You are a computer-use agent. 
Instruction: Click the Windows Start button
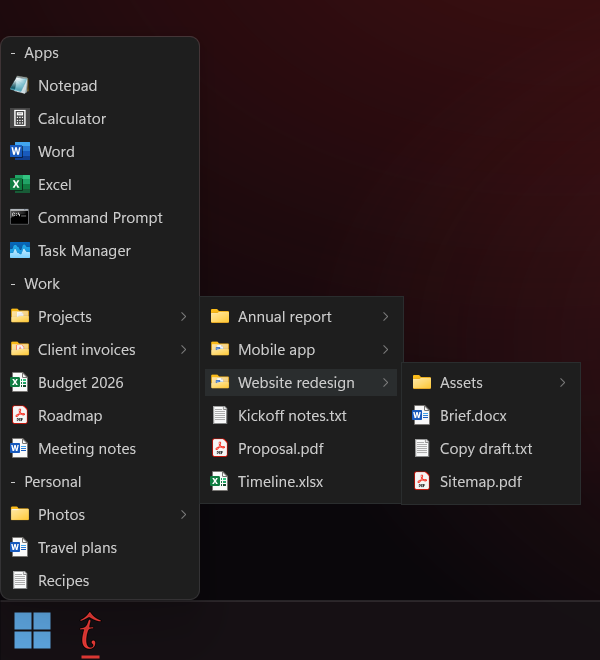click(32, 630)
